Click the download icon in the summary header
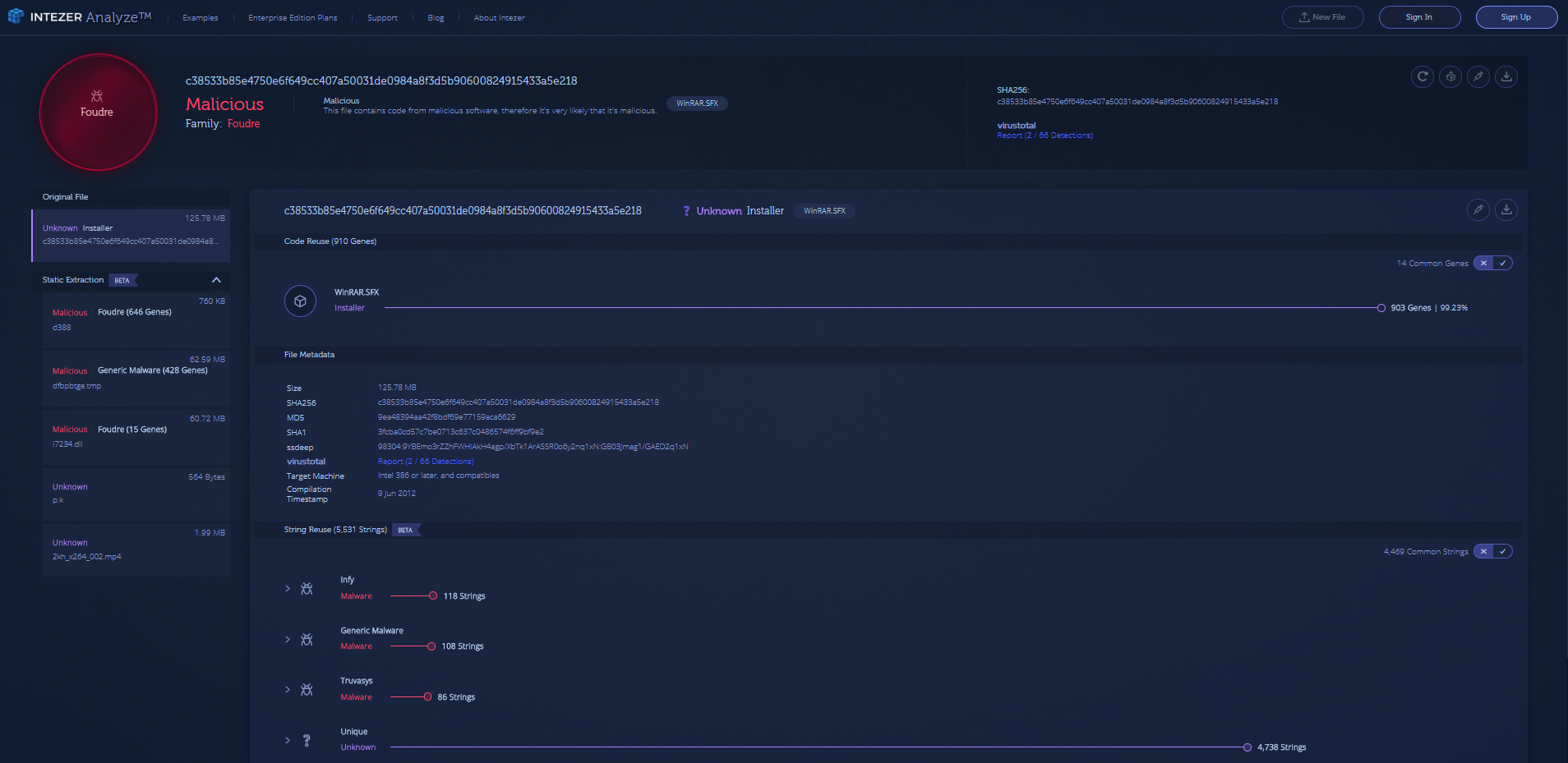Viewport: 1568px width, 763px height. [x=1506, y=76]
